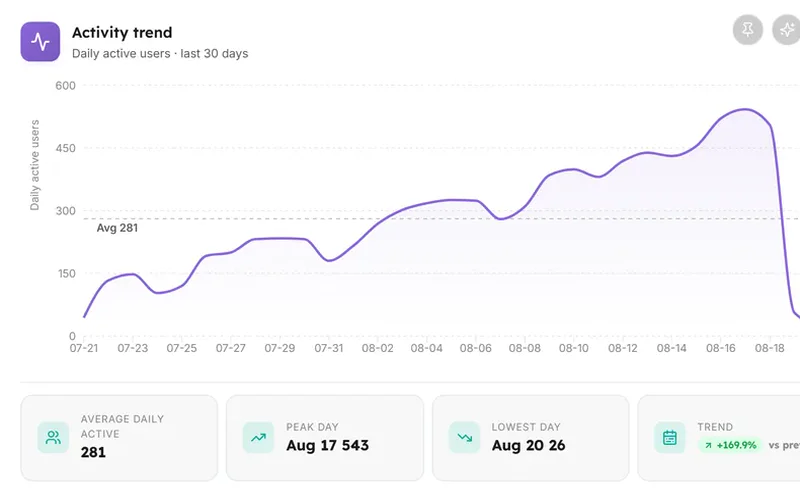Open the sparkle AI insights button
Viewport: 800px width, 500px height.
pos(787,30)
